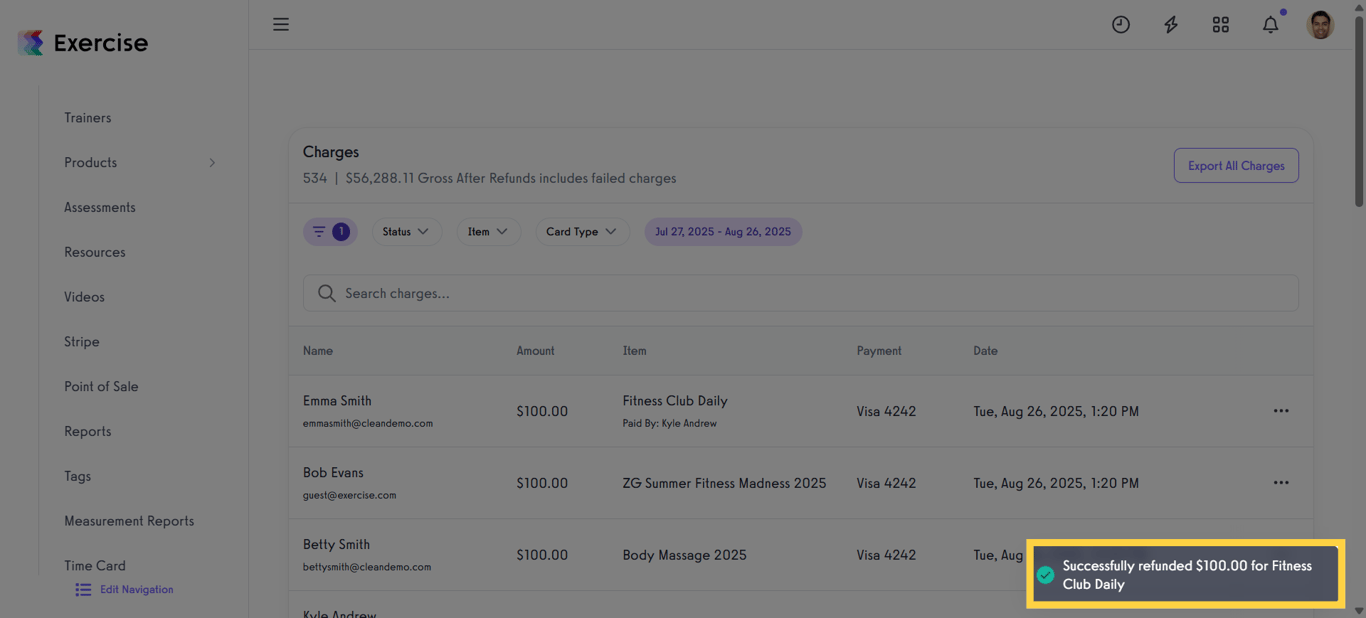This screenshot has width=1366, height=618.
Task: Open the Status filter dropdown
Action: [x=406, y=231]
